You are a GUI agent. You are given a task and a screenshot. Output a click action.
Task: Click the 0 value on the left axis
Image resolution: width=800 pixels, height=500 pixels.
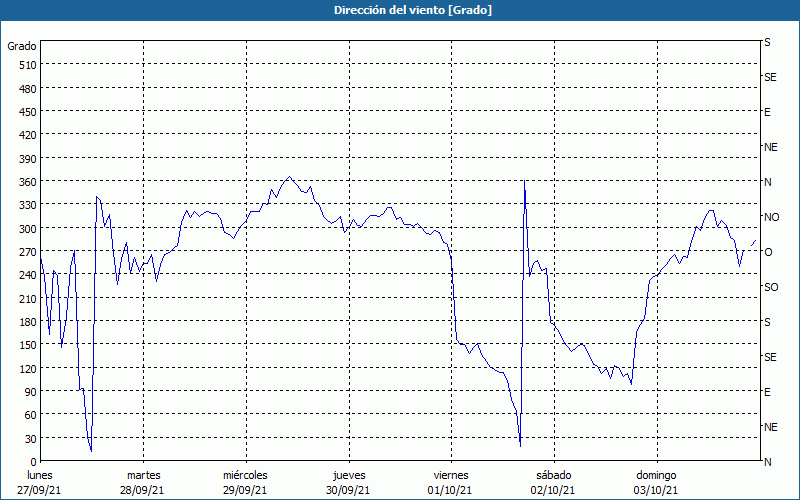click(34, 462)
